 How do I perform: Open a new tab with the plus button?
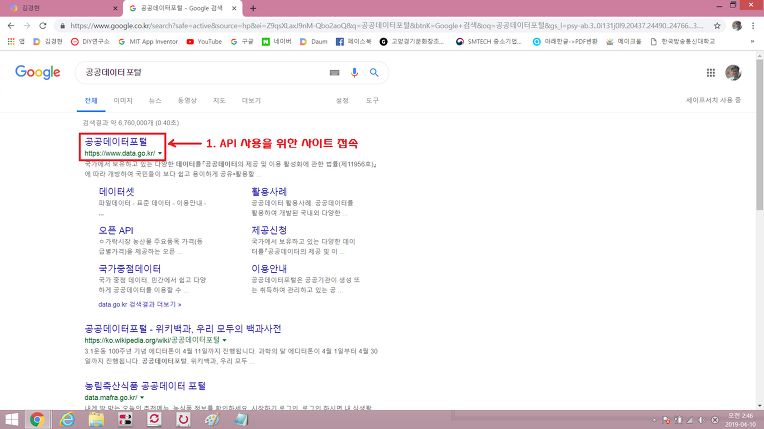point(253,8)
